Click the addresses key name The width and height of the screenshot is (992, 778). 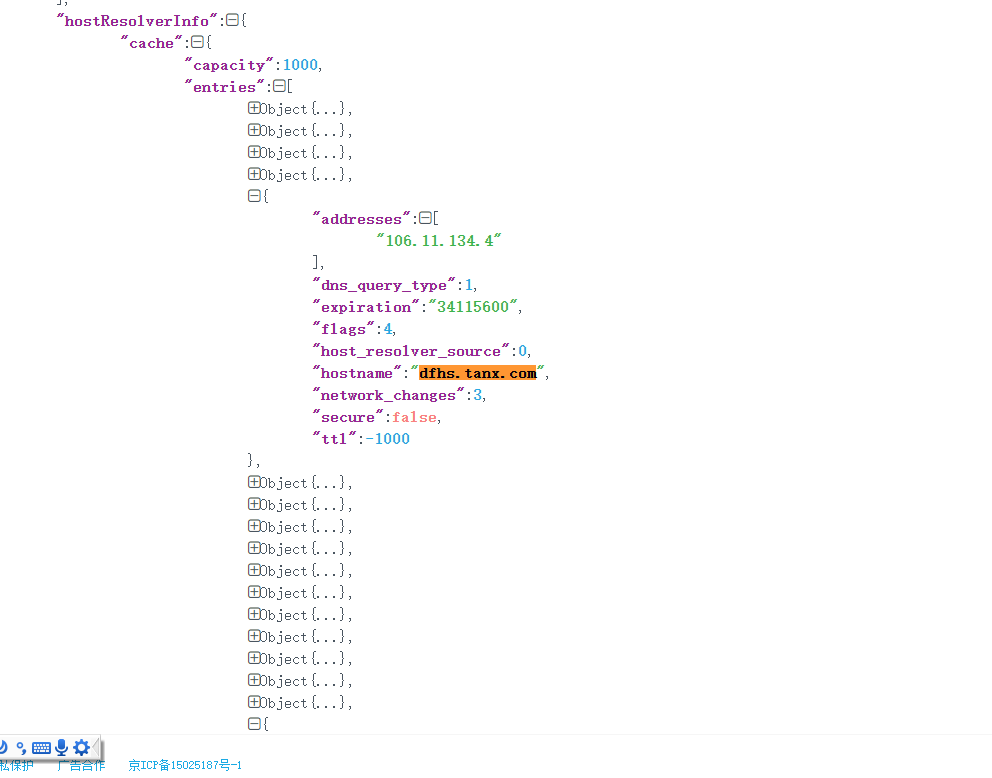point(361,219)
